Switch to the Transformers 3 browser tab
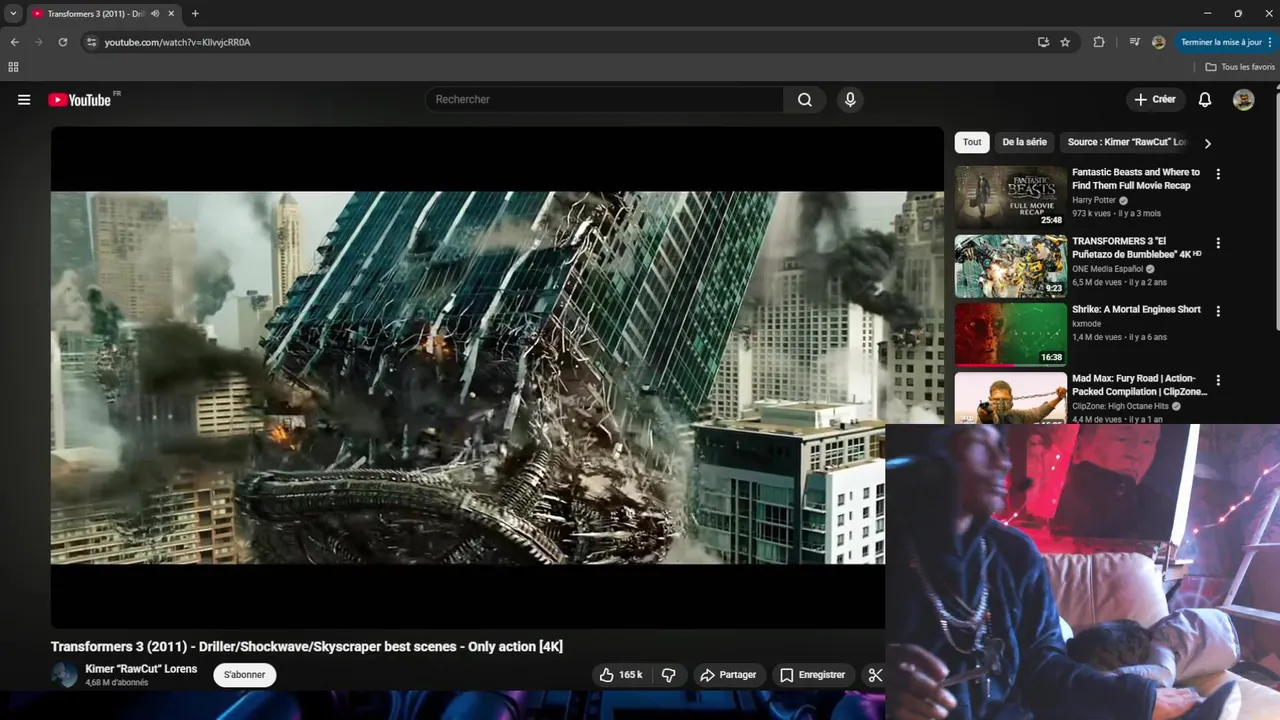This screenshot has height=720, width=1280. point(95,14)
